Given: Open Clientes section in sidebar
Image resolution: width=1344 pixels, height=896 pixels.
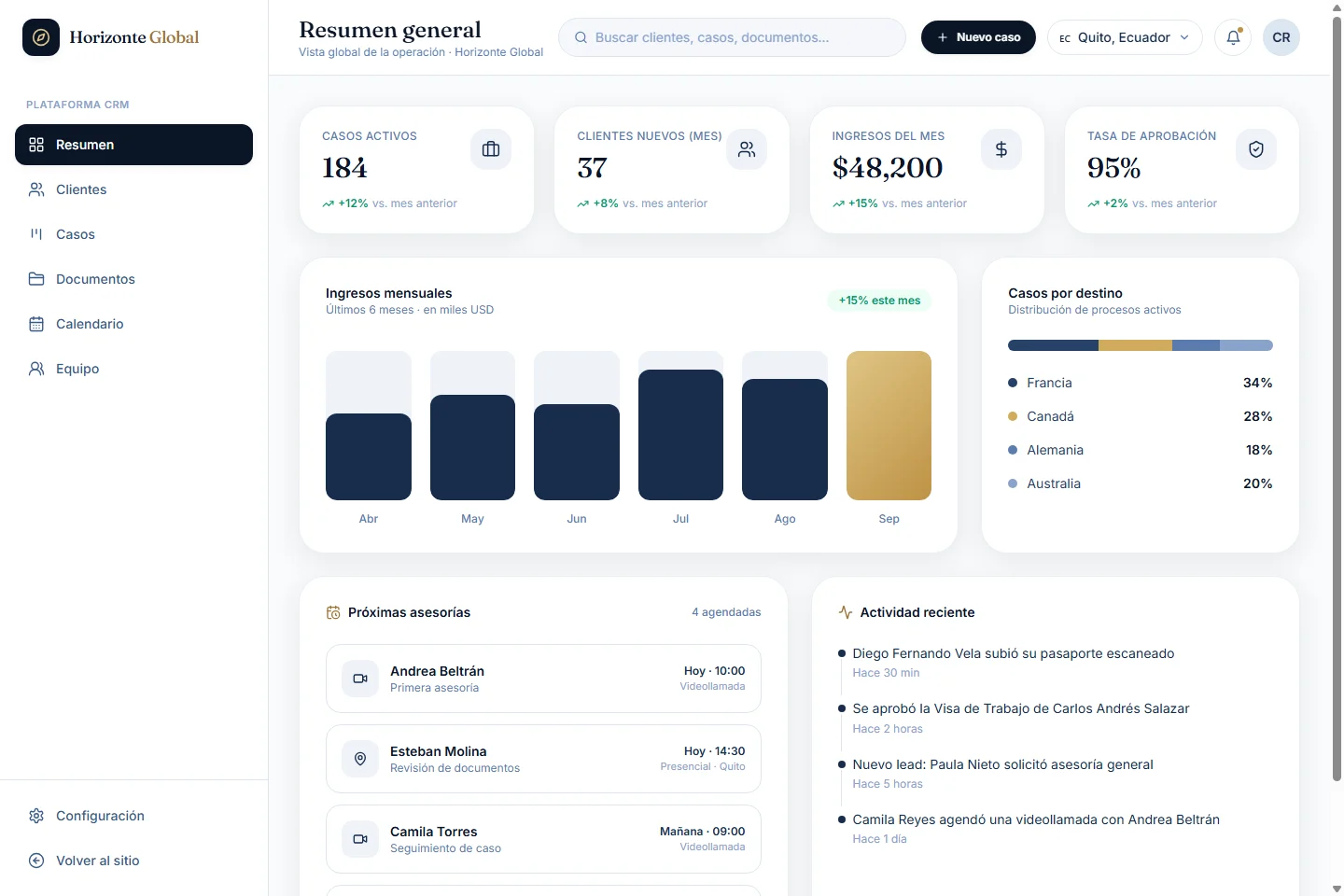Looking at the screenshot, I should point(133,189).
